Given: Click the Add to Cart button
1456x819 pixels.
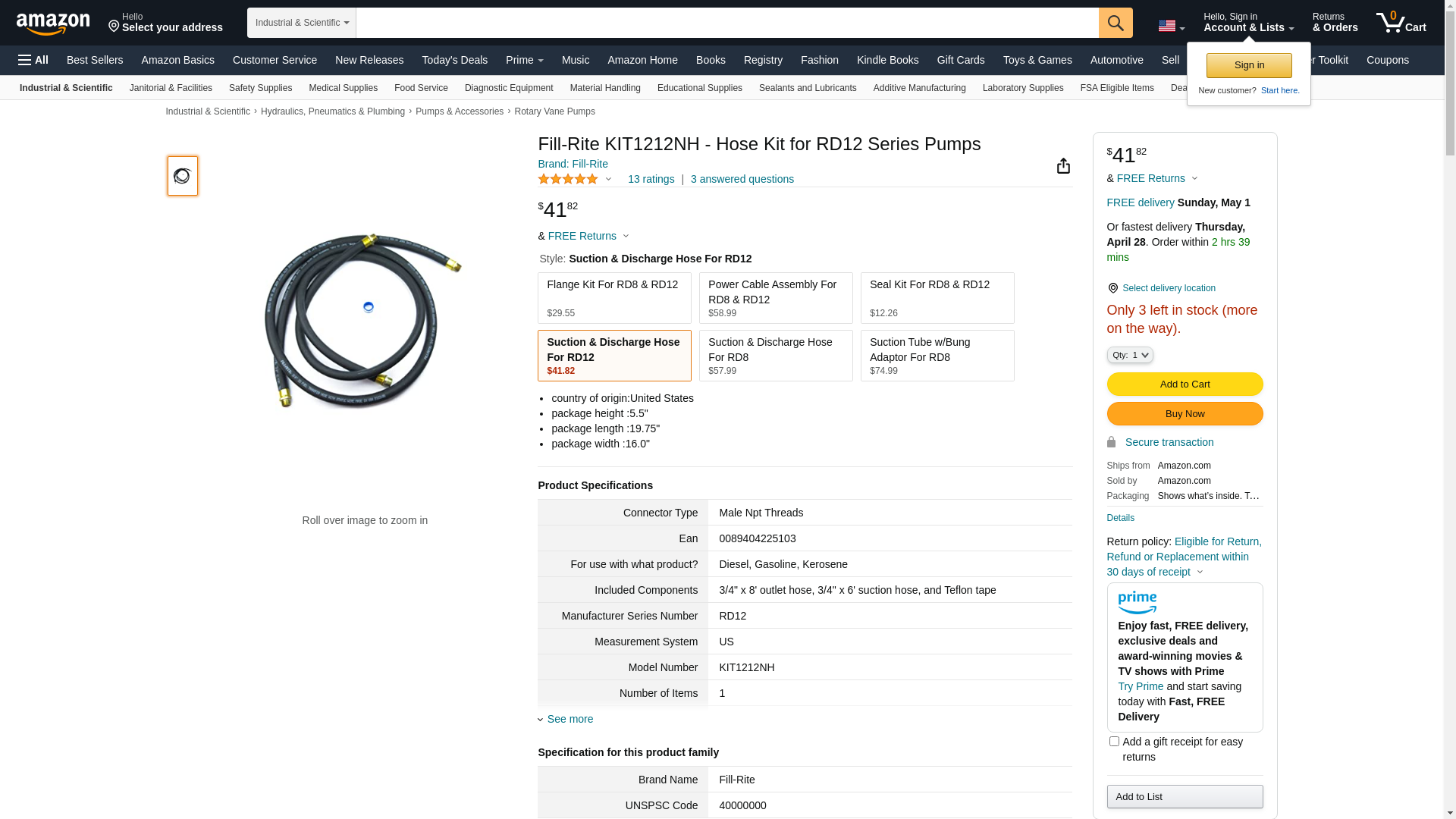Looking at the screenshot, I should coord(1185,384).
